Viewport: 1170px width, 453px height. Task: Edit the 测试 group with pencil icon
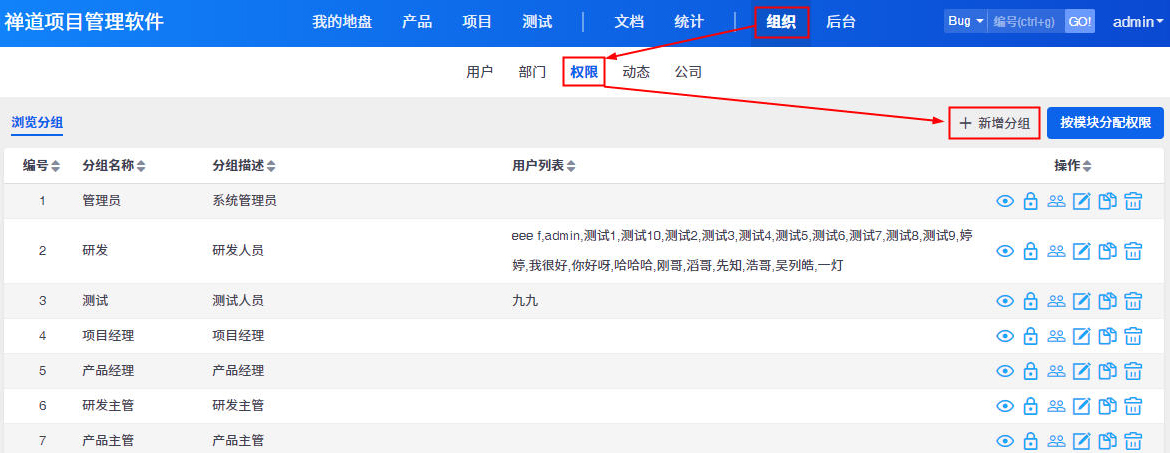click(x=1081, y=301)
